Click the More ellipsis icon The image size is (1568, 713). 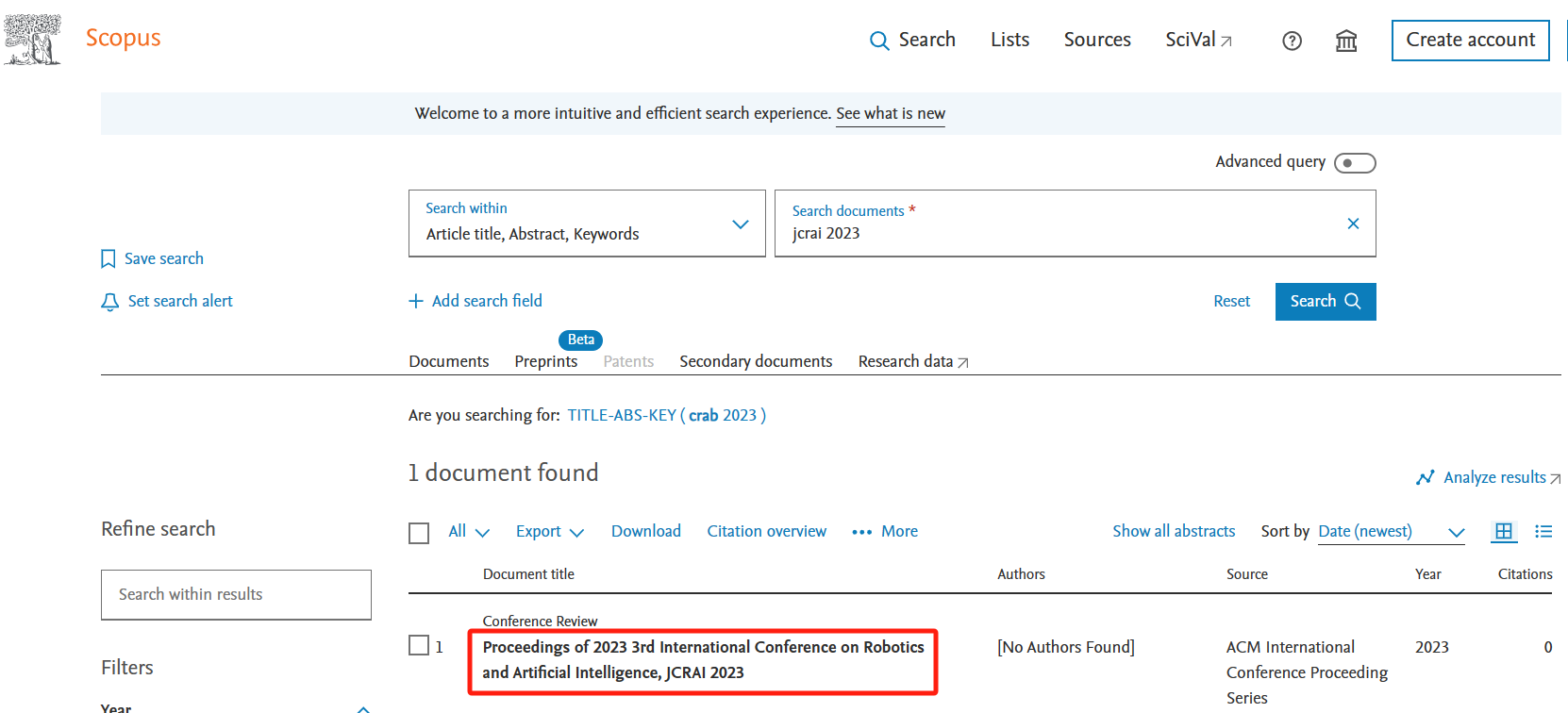pos(861,532)
